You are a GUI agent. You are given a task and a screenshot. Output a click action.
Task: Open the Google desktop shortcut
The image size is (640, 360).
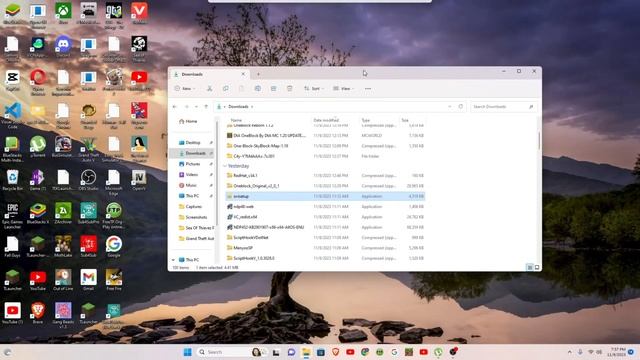114,247
